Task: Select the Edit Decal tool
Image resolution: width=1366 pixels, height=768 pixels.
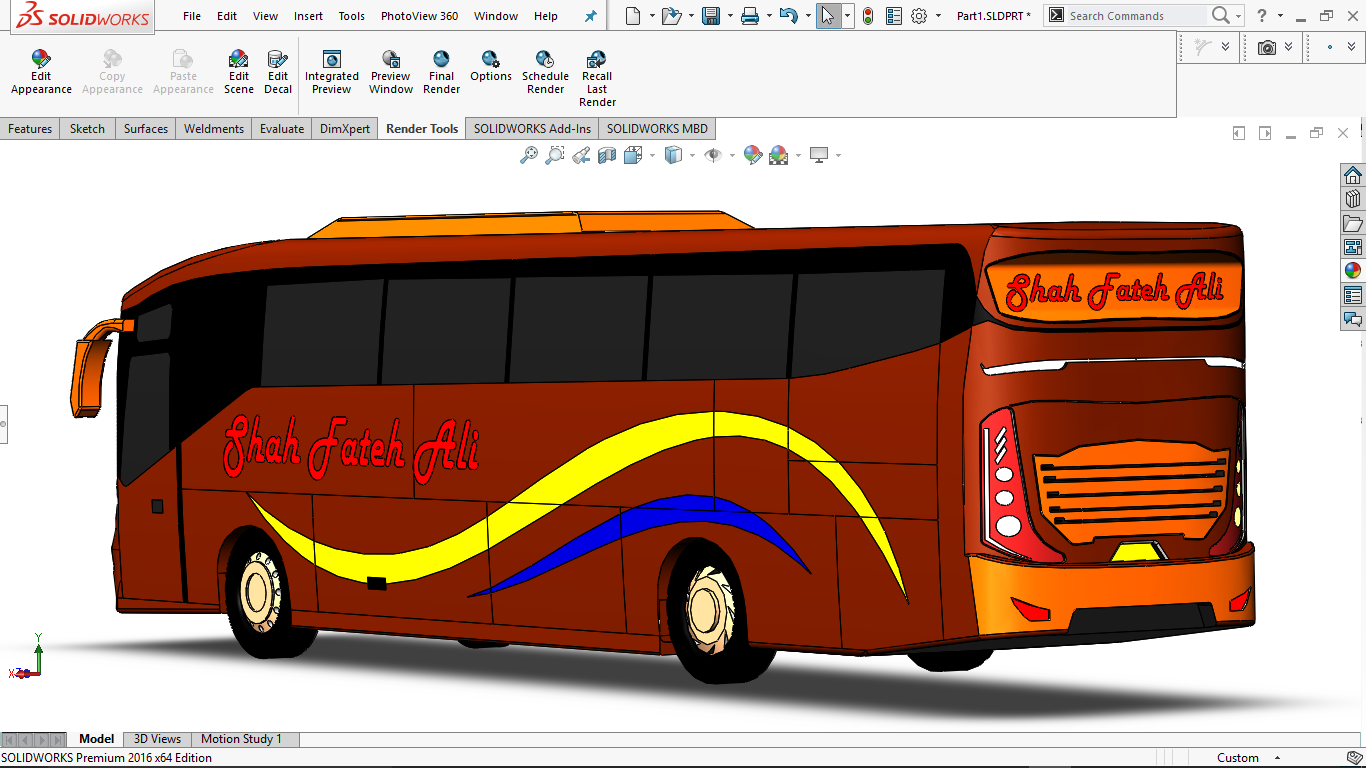Action: pyautogui.click(x=278, y=72)
